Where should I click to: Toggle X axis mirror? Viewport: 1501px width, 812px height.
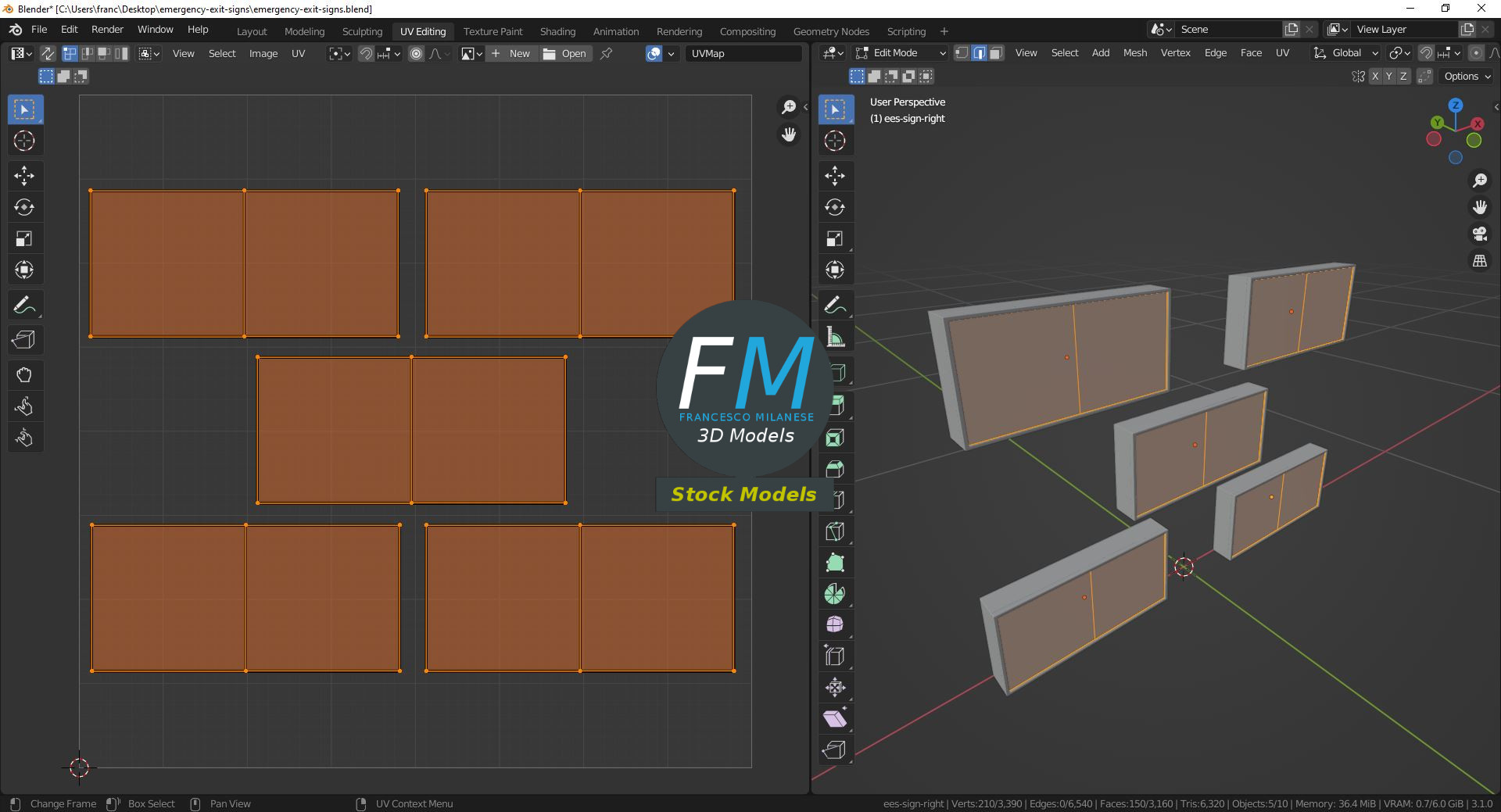1375,76
